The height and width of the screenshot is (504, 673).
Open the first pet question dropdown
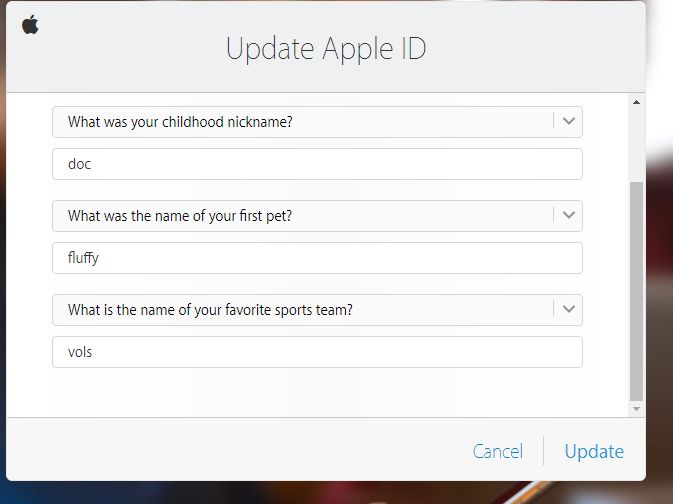317,216
